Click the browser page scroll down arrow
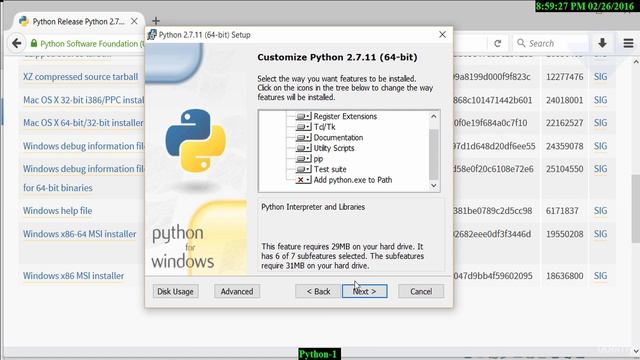Viewport: 640px width, 360px height. click(x=636, y=350)
